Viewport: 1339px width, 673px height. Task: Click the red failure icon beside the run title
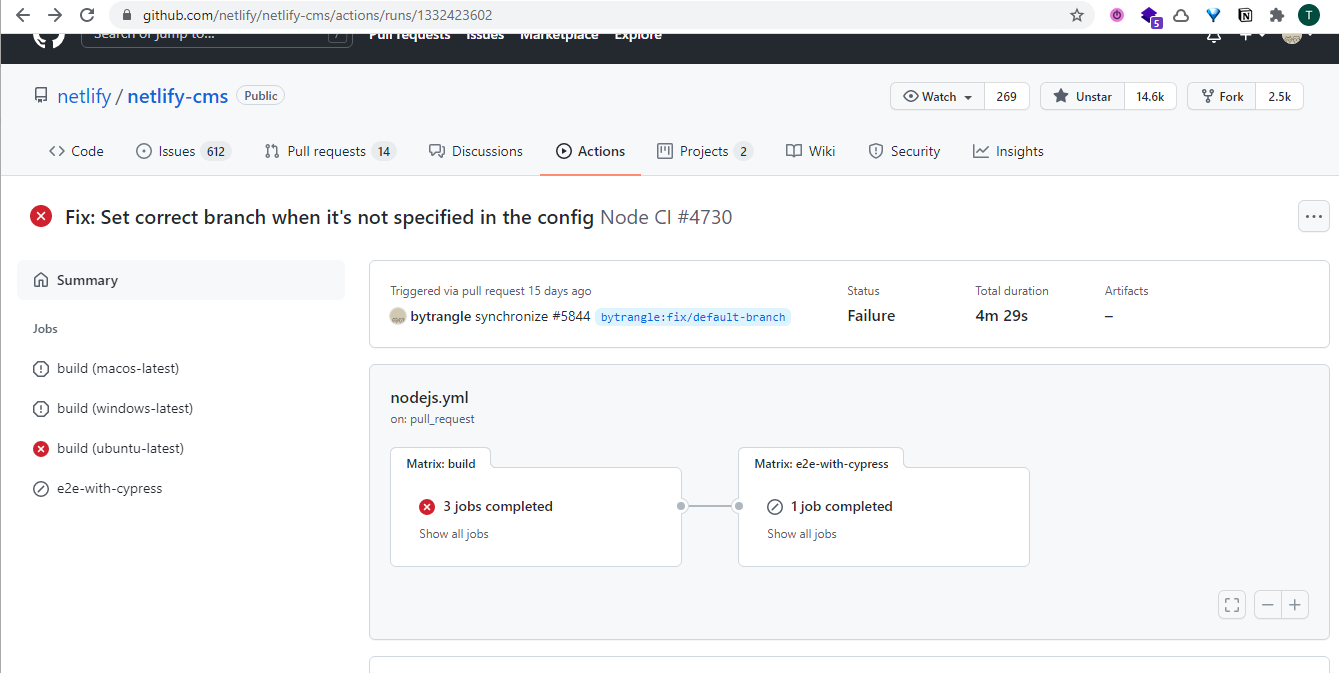coord(41,216)
